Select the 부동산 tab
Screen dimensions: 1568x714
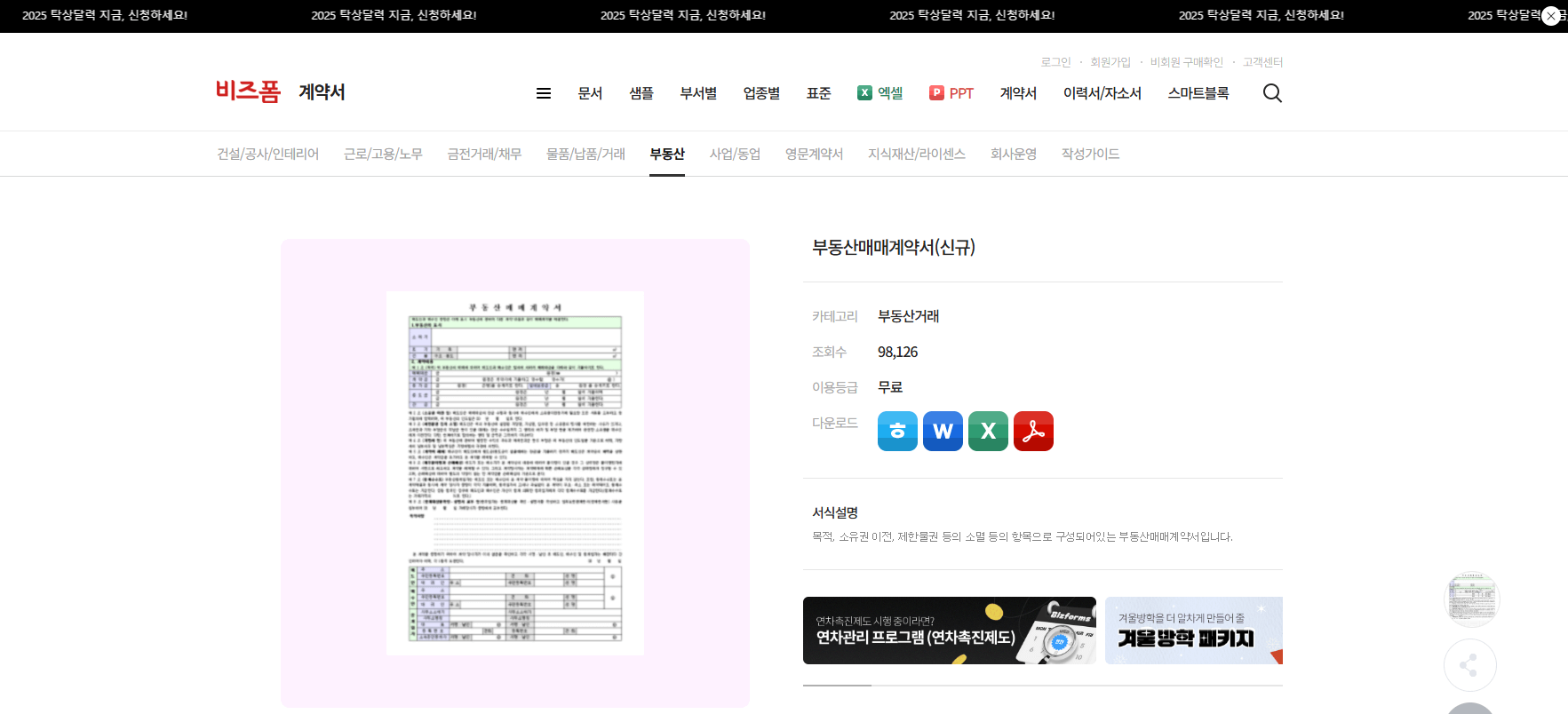tap(667, 155)
